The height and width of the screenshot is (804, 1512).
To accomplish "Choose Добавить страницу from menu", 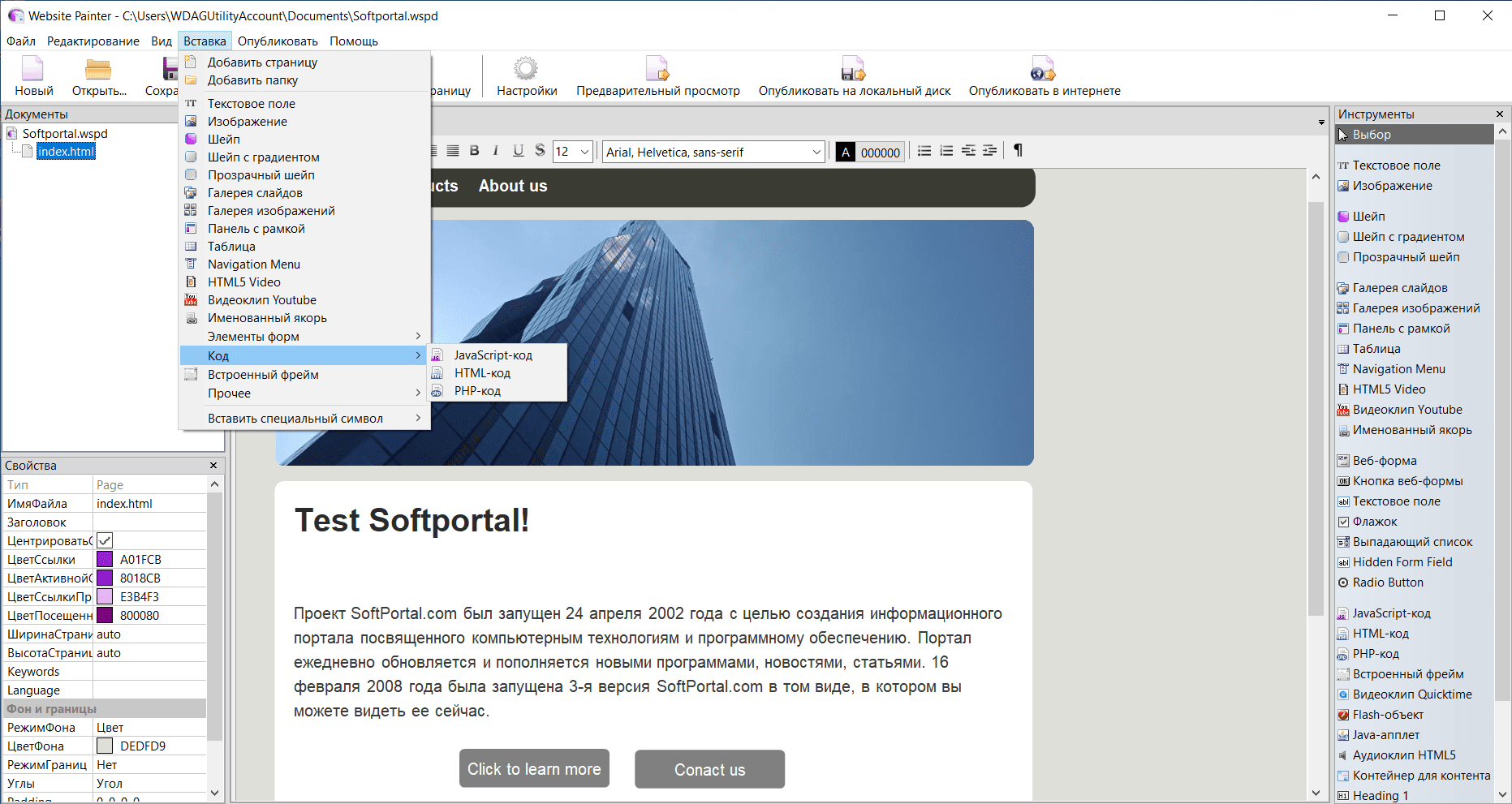I will pyautogui.click(x=304, y=62).
